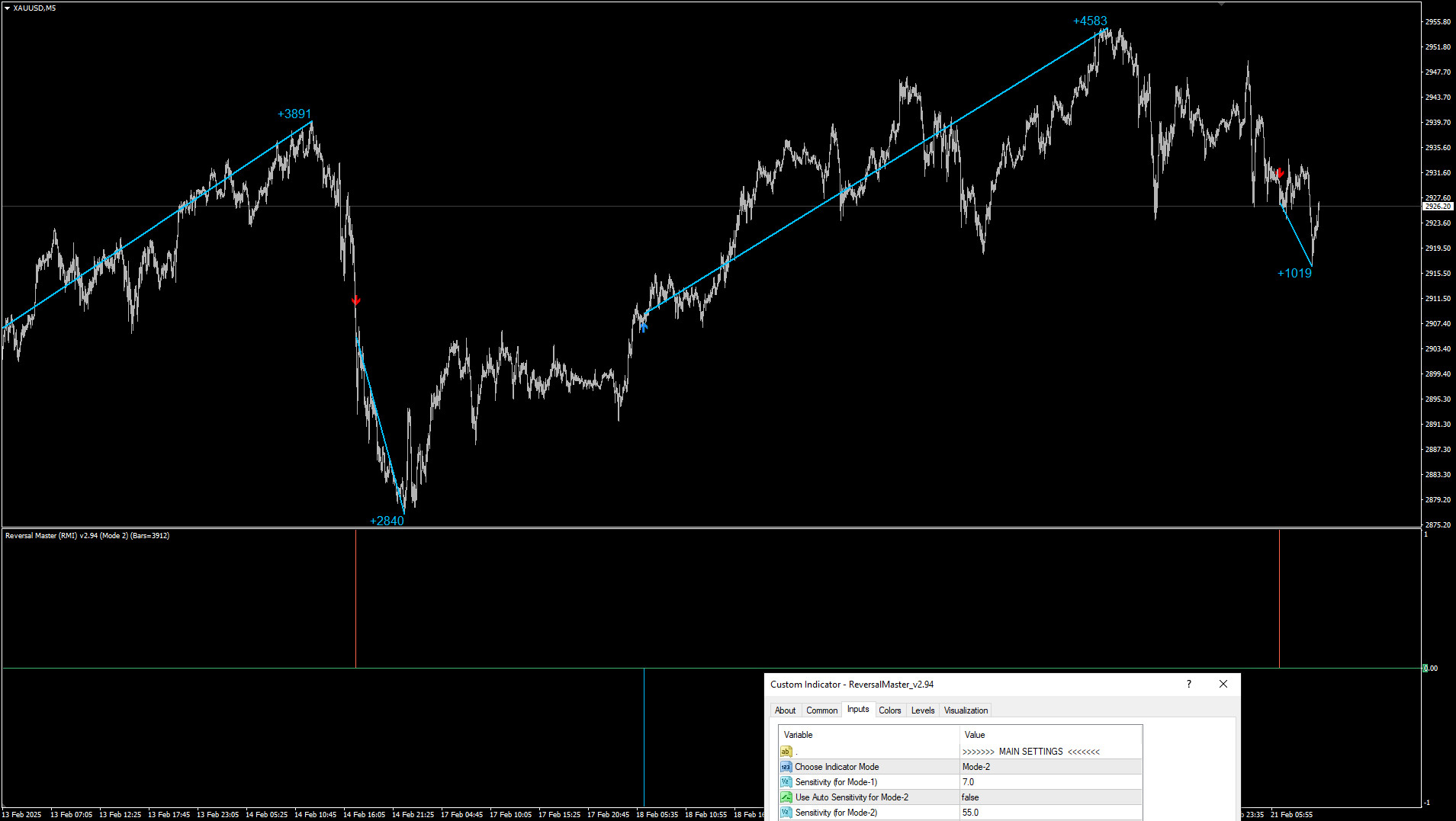This screenshot has width=1456, height=821.
Task: Select the red sell arrow above the +2840 drop
Action: (355, 300)
